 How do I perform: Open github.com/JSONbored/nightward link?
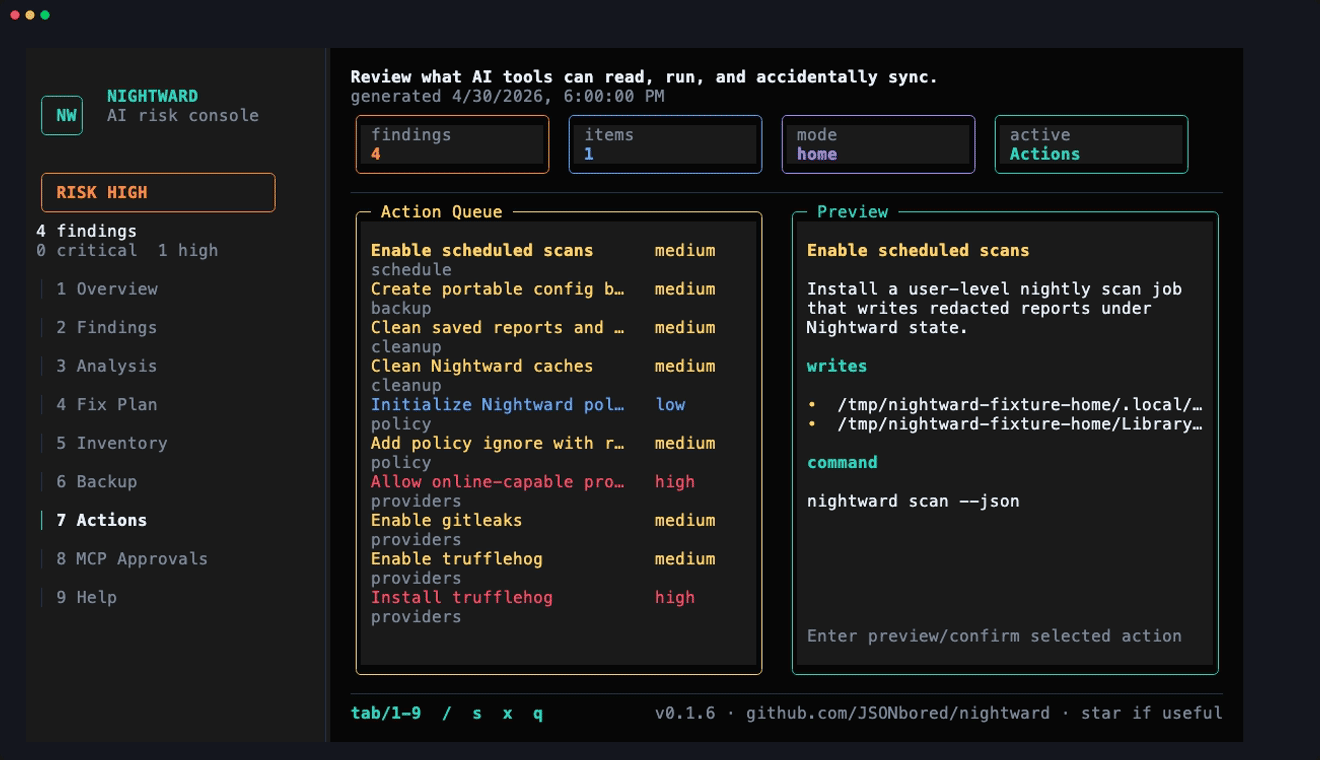tap(898, 713)
